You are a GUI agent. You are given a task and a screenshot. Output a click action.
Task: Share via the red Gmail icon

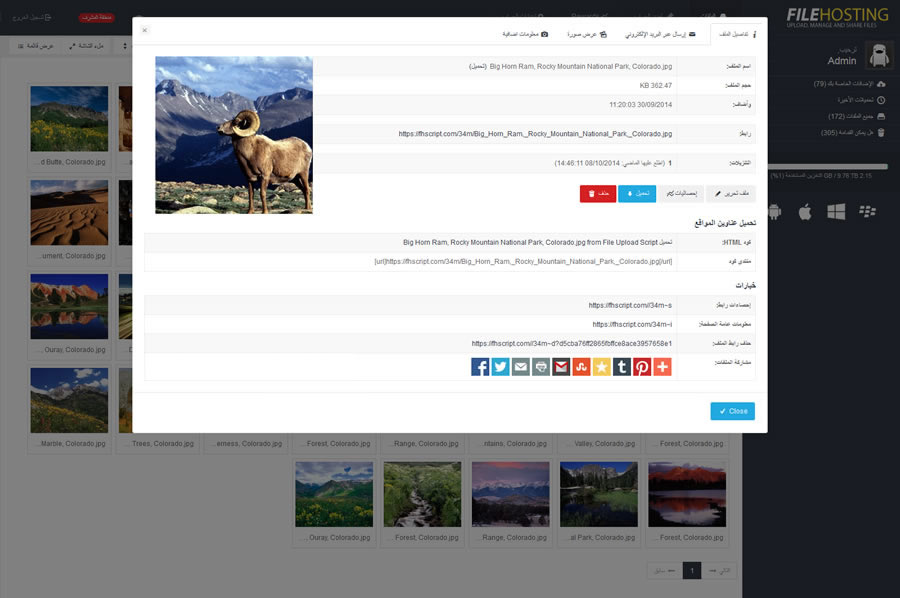pos(561,367)
